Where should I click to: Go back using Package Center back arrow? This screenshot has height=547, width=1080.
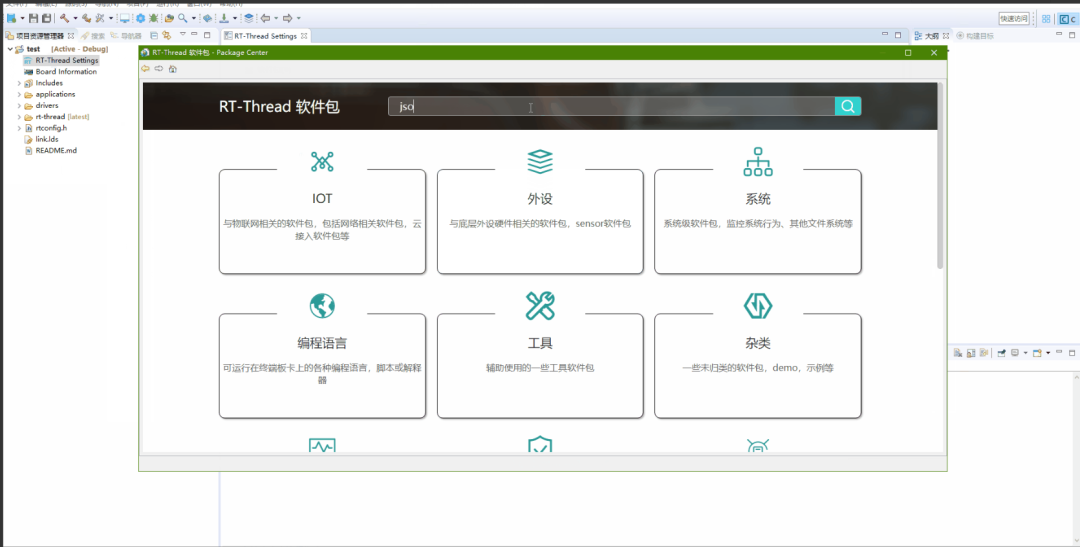(x=146, y=69)
